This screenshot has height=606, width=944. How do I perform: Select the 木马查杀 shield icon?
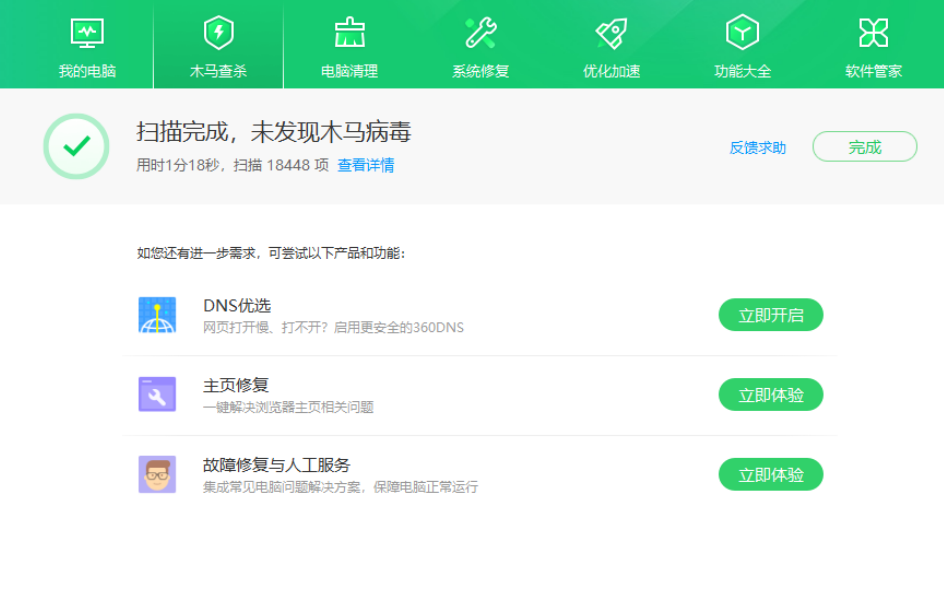[218, 33]
